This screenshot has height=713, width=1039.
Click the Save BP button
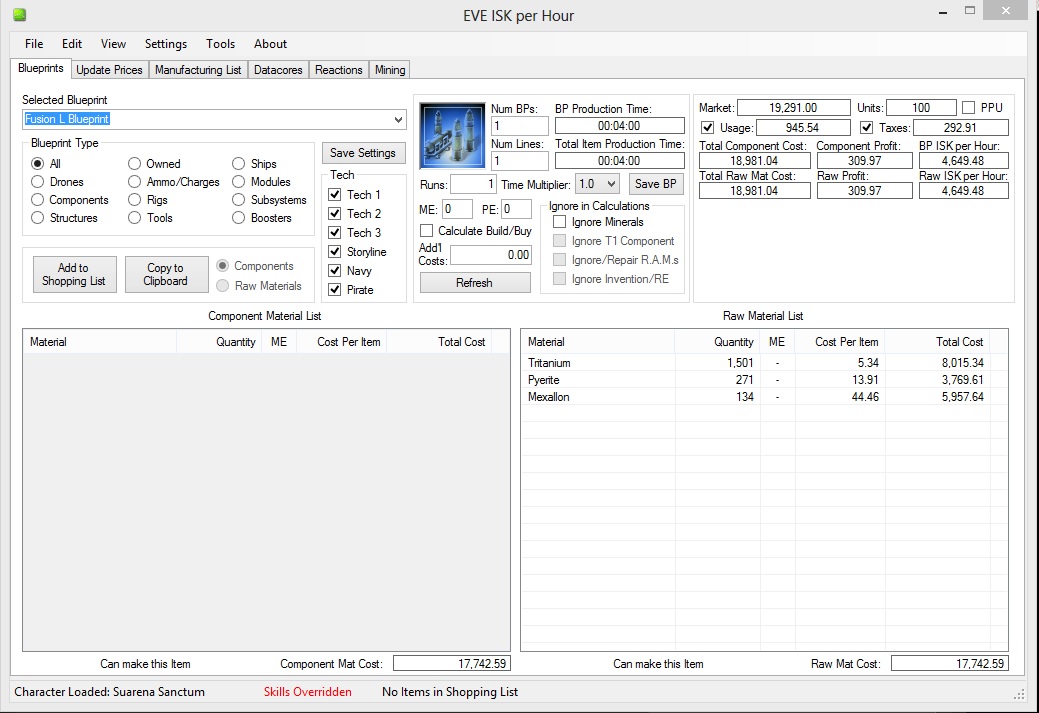pyautogui.click(x=655, y=184)
